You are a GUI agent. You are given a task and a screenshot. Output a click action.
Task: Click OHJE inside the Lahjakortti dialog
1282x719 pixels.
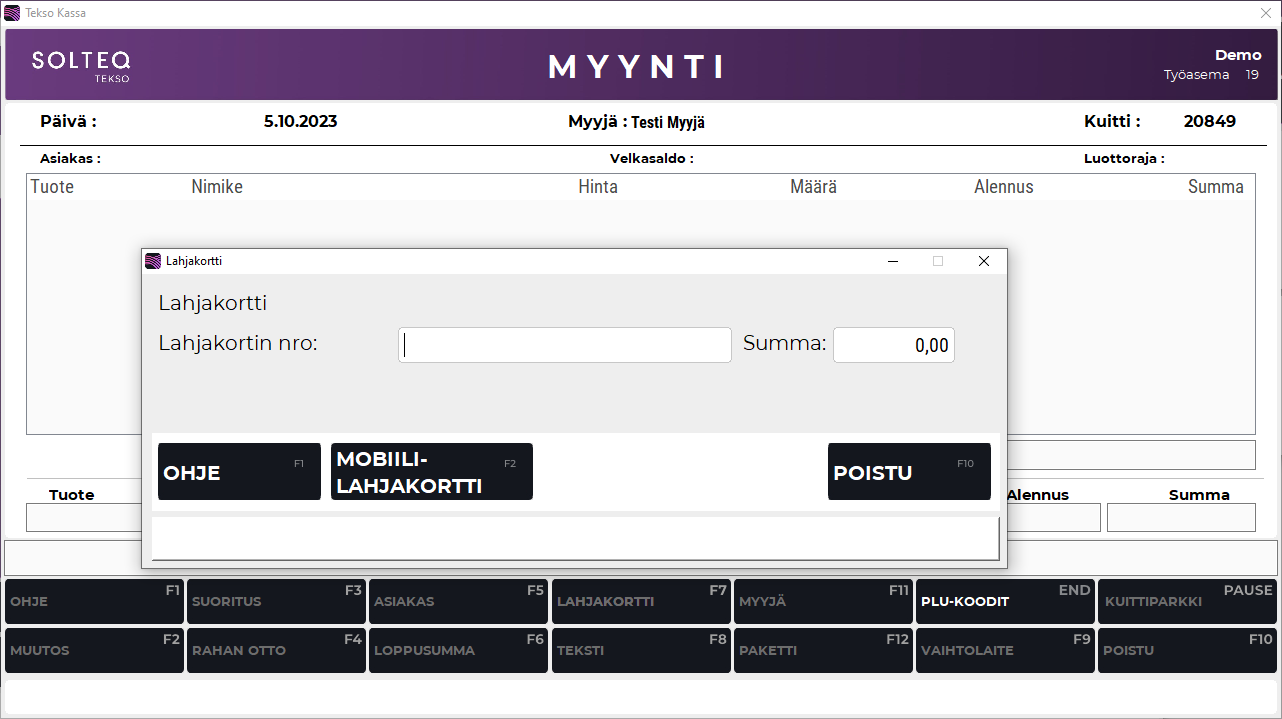pyautogui.click(x=238, y=471)
